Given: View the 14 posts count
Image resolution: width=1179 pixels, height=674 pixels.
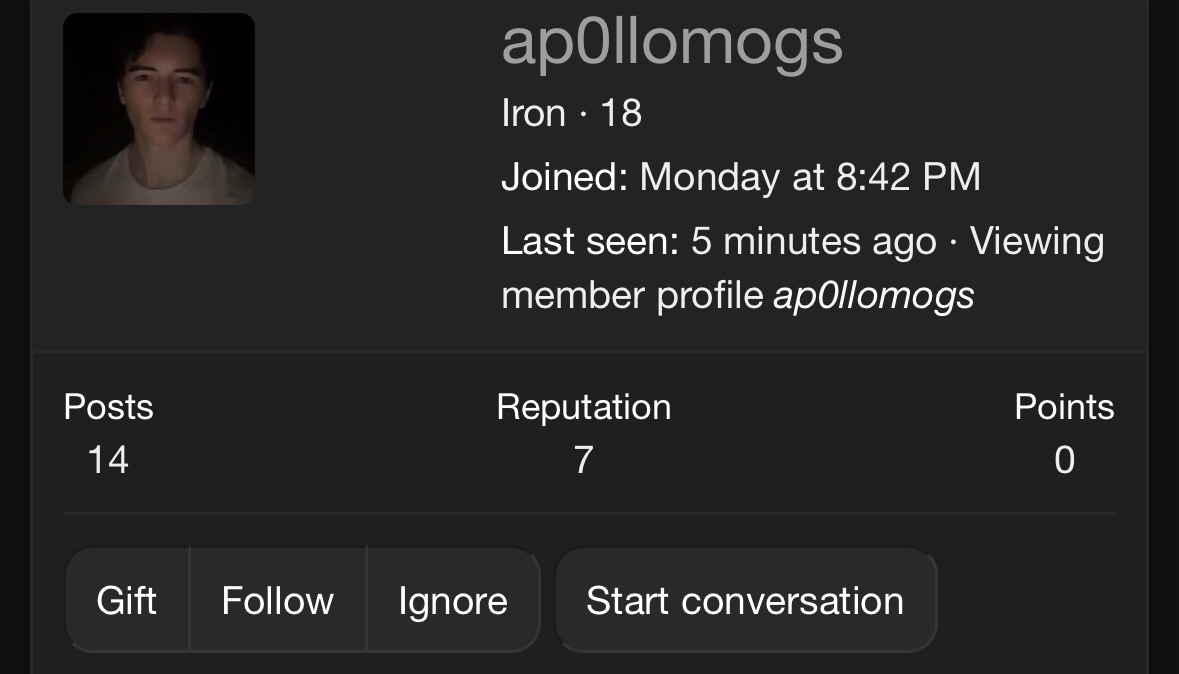Looking at the screenshot, I should 108,459.
